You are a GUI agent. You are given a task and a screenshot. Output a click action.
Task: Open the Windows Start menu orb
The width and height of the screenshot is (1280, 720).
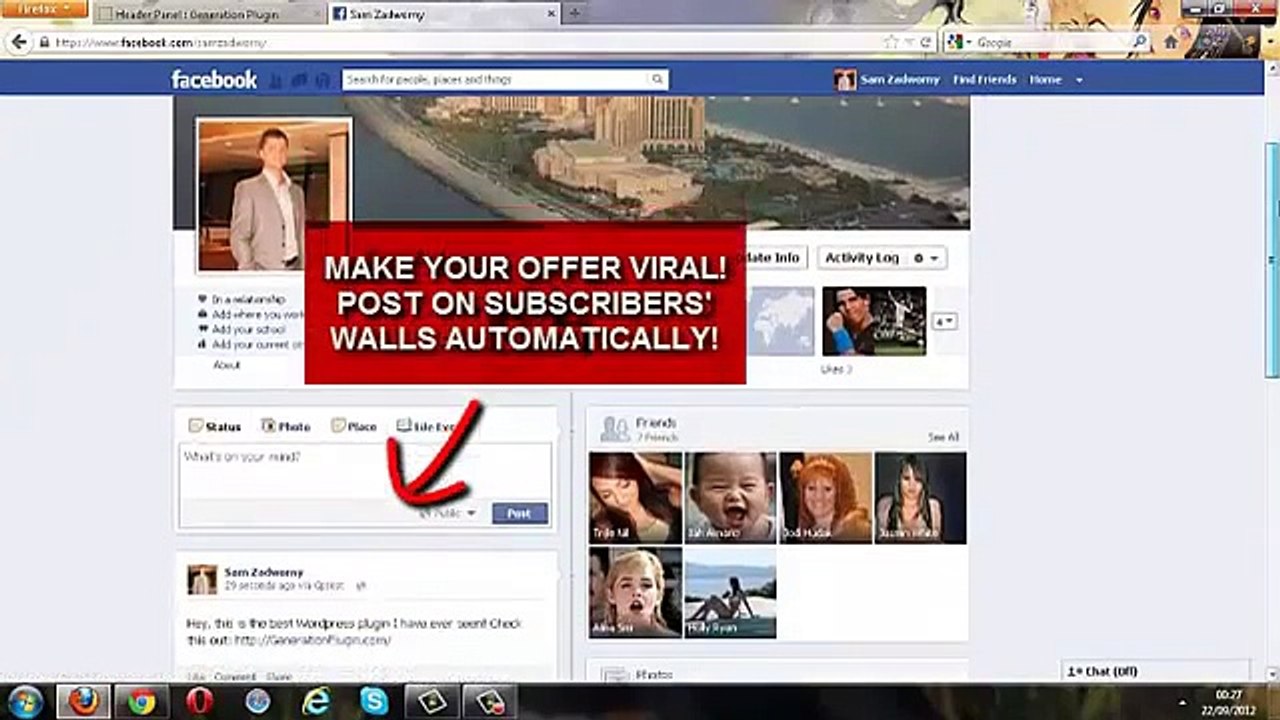tap(24, 701)
